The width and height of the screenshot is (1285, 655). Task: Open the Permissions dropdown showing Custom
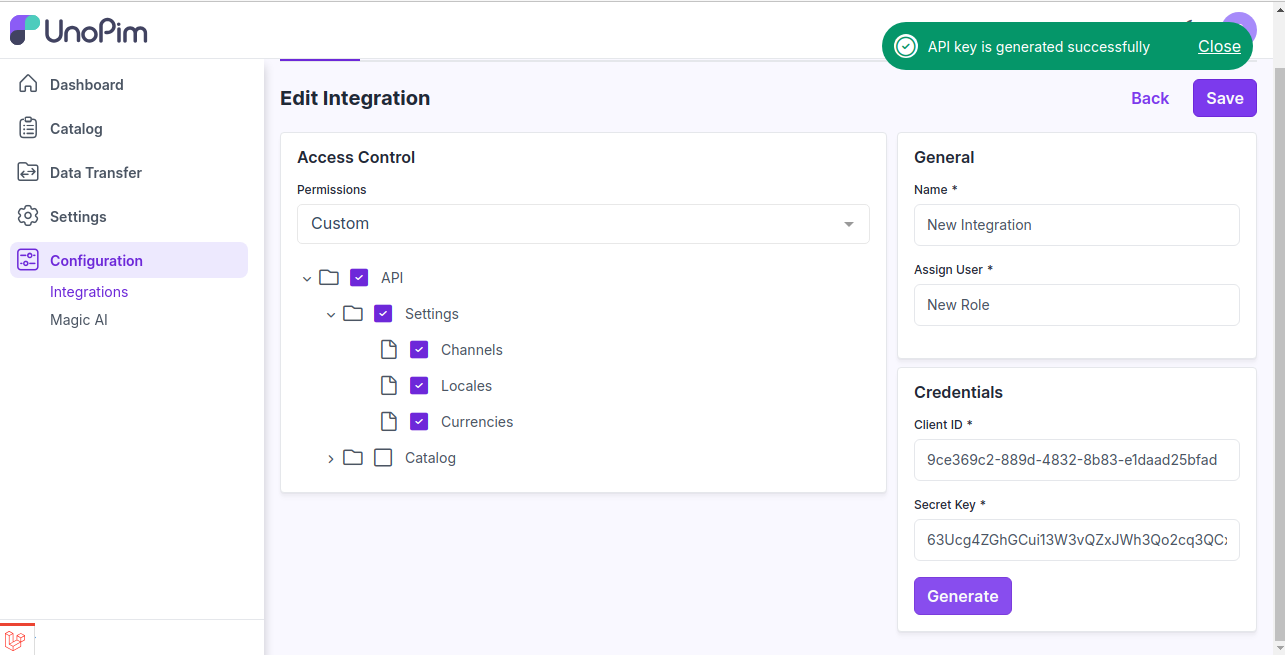tap(583, 224)
